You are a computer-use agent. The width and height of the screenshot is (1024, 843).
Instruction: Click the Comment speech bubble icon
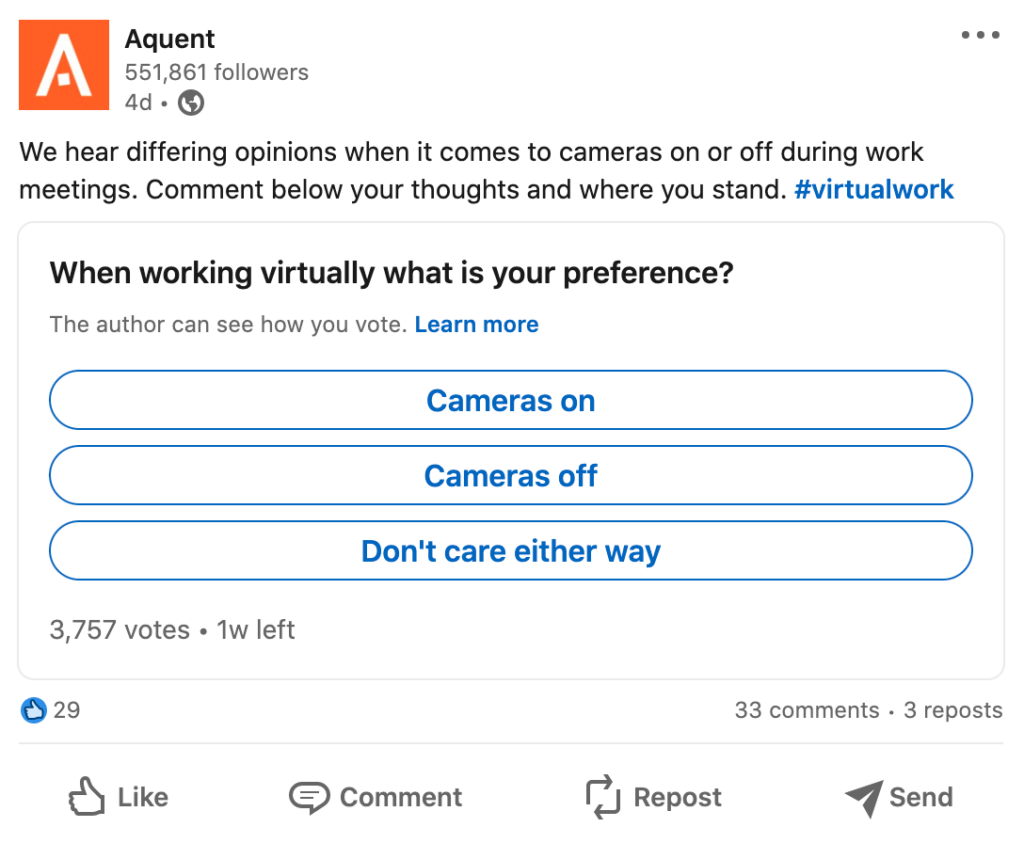tap(310, 797)
